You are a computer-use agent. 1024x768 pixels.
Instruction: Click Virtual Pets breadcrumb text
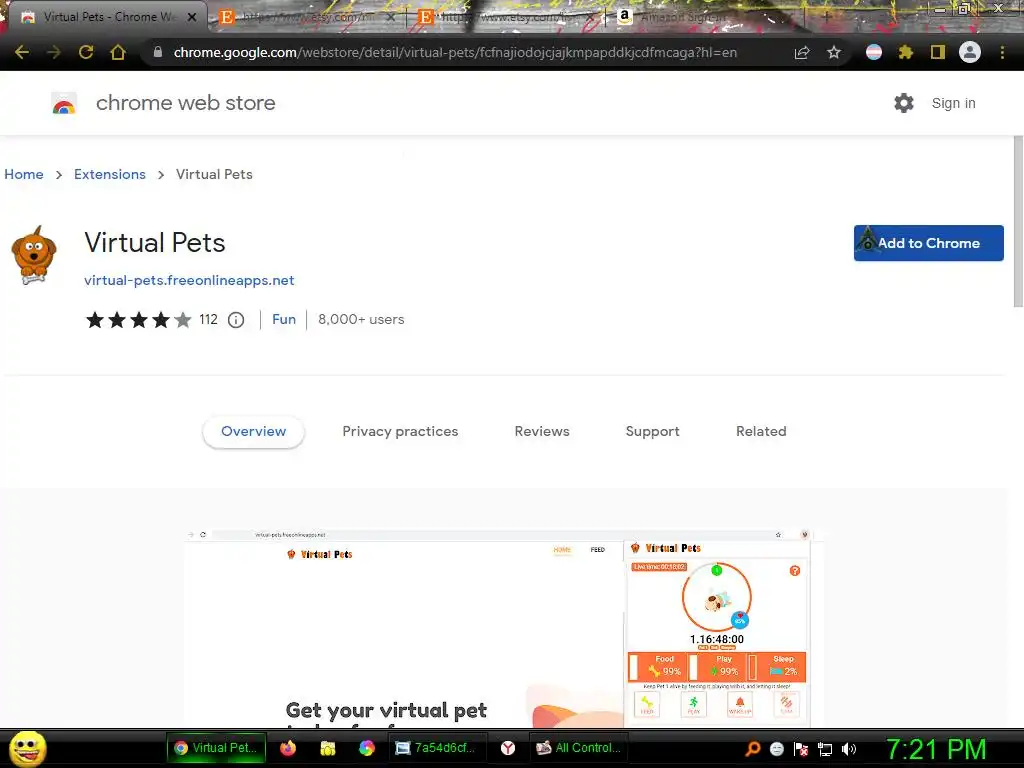pos(214,174)
